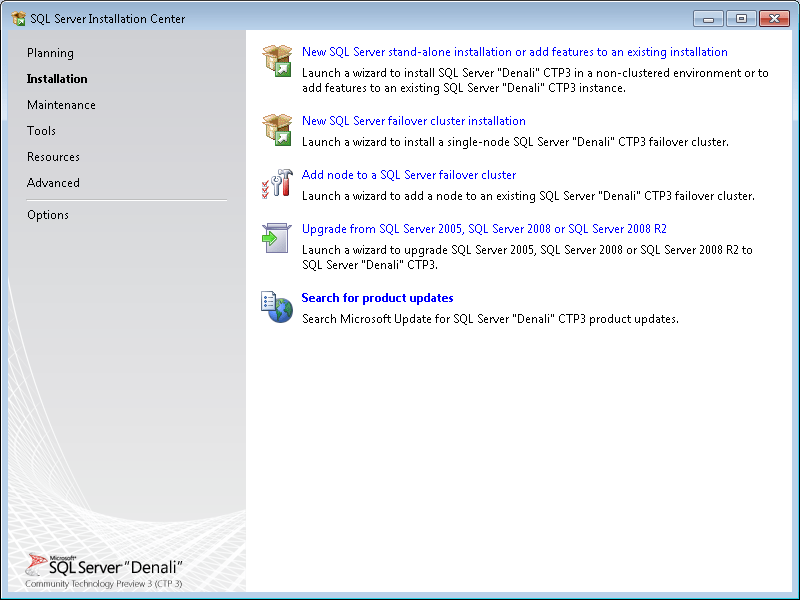
Task: Click the description "Launch a wizard to install SQL Server "Denali" CTP3 in a non-clustered environment"
Action: [x=535, y=81]
